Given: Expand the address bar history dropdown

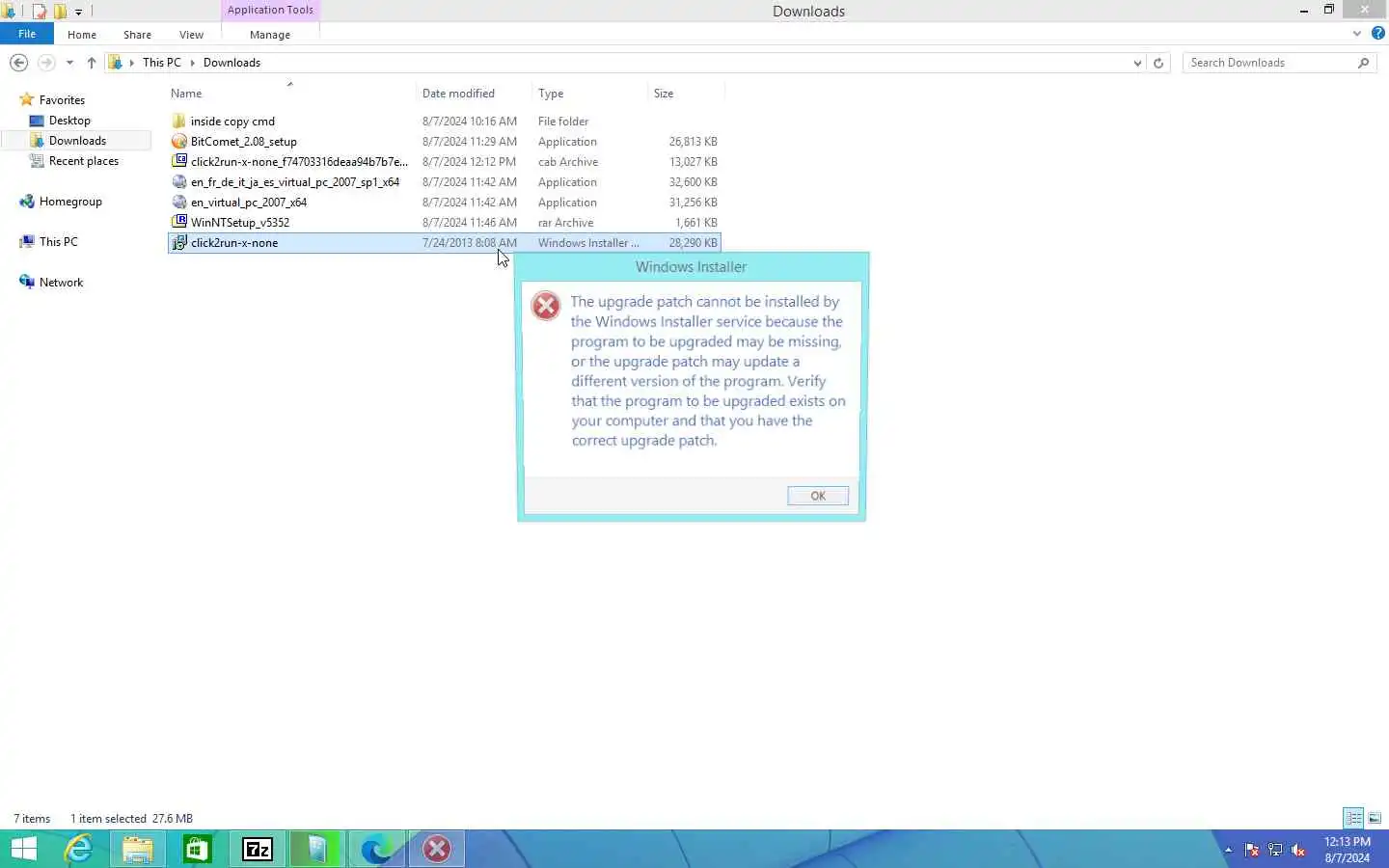Looking at the screenshot, I should pos(1137,63).
